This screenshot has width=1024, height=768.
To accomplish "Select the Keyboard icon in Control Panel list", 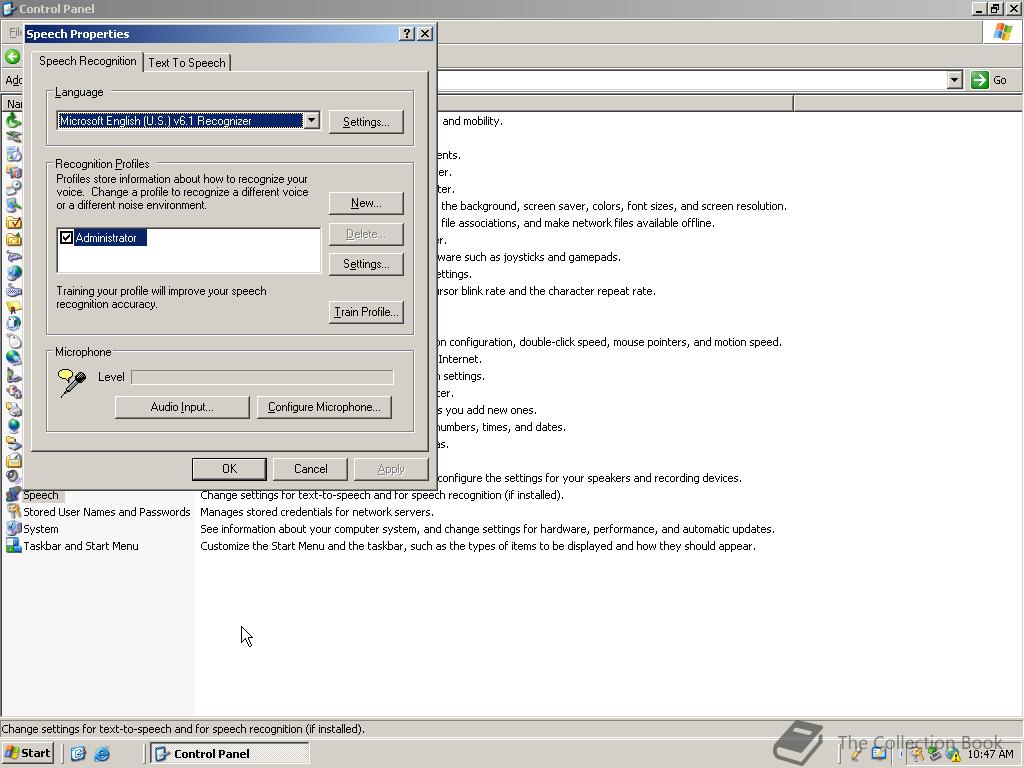I will click(13, 291).
